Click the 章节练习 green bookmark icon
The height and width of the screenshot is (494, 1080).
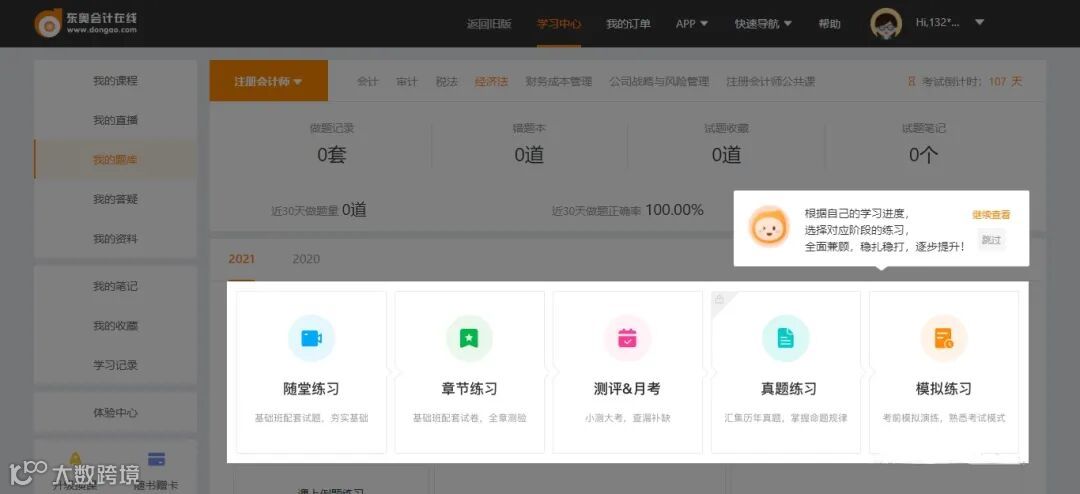click(x=469, y=338)
